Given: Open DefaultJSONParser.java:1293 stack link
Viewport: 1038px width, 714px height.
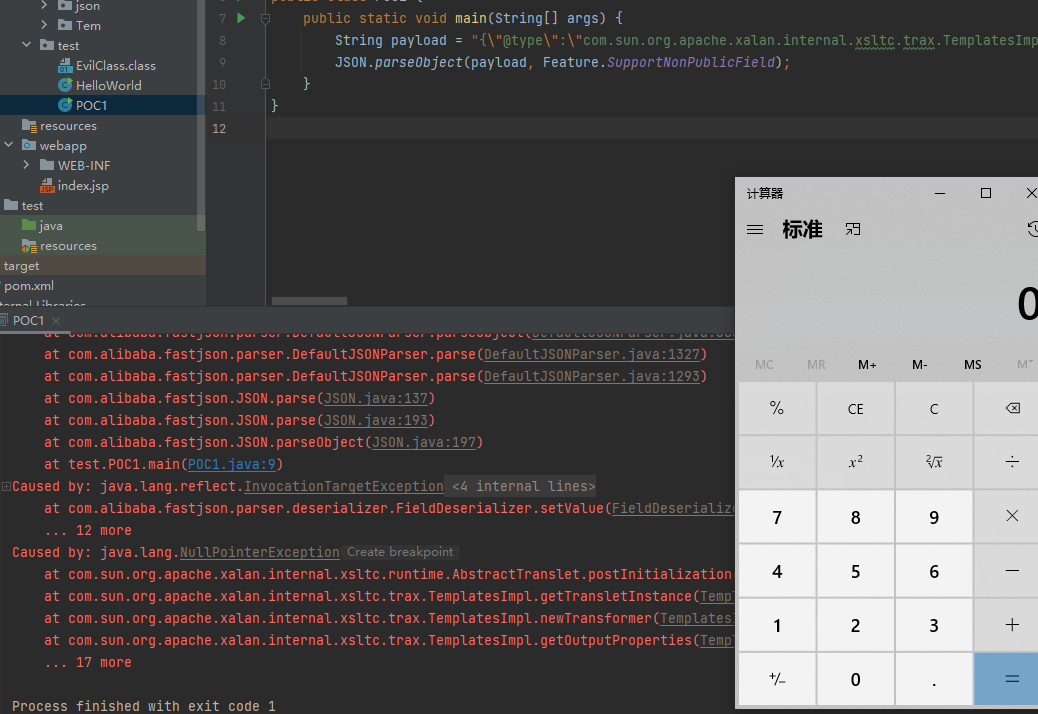Looking at the screenshot, I should click(x=592, y=377).
